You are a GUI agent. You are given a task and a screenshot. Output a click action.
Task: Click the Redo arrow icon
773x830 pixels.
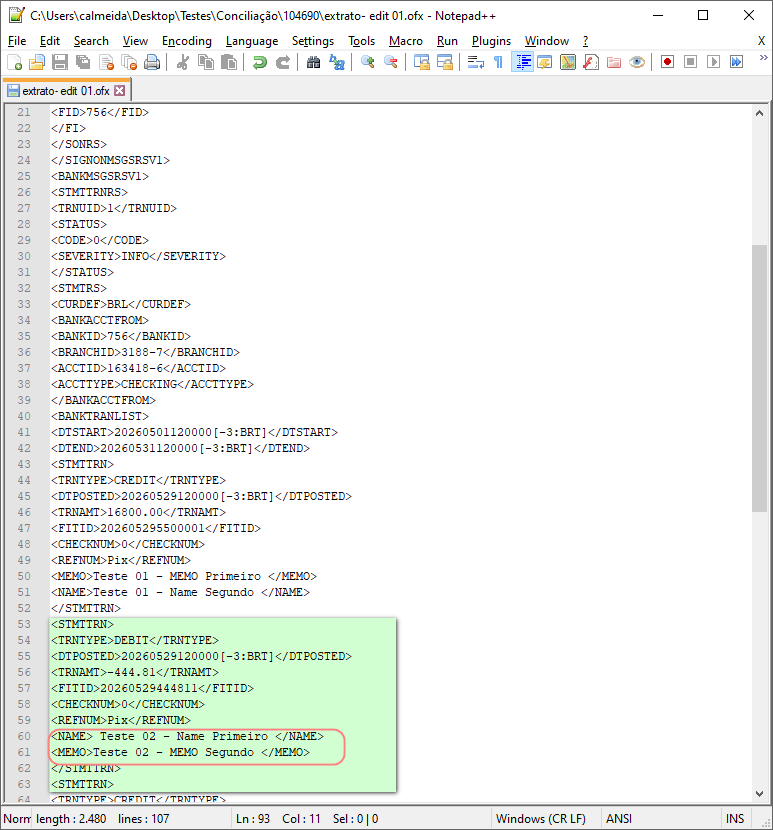[x=283, y=62]
